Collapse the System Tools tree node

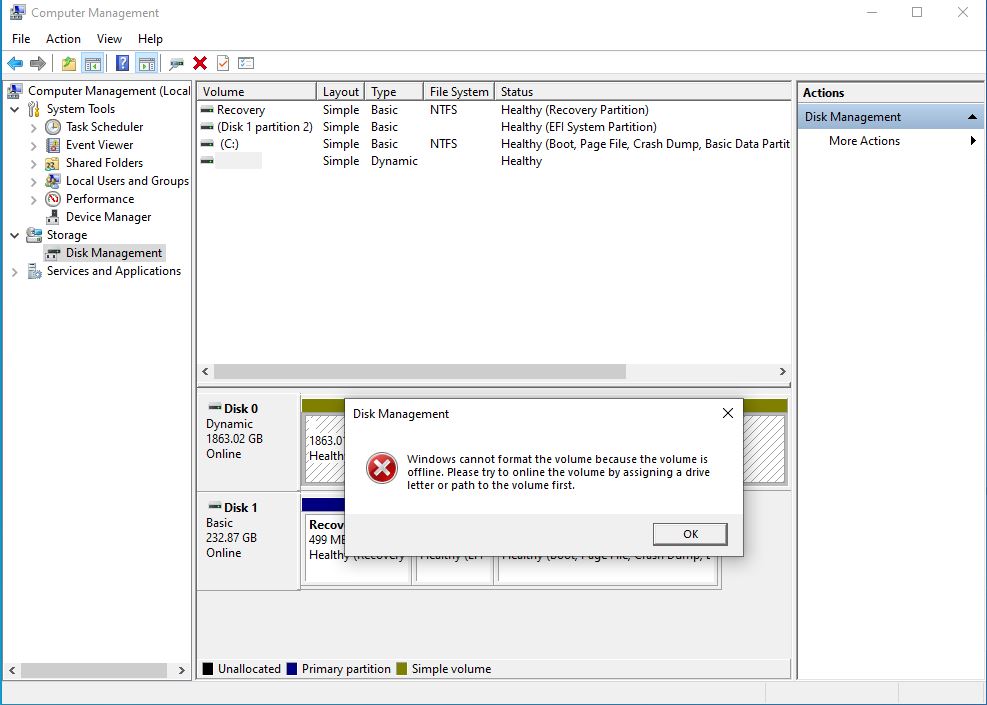click(14, 110)
